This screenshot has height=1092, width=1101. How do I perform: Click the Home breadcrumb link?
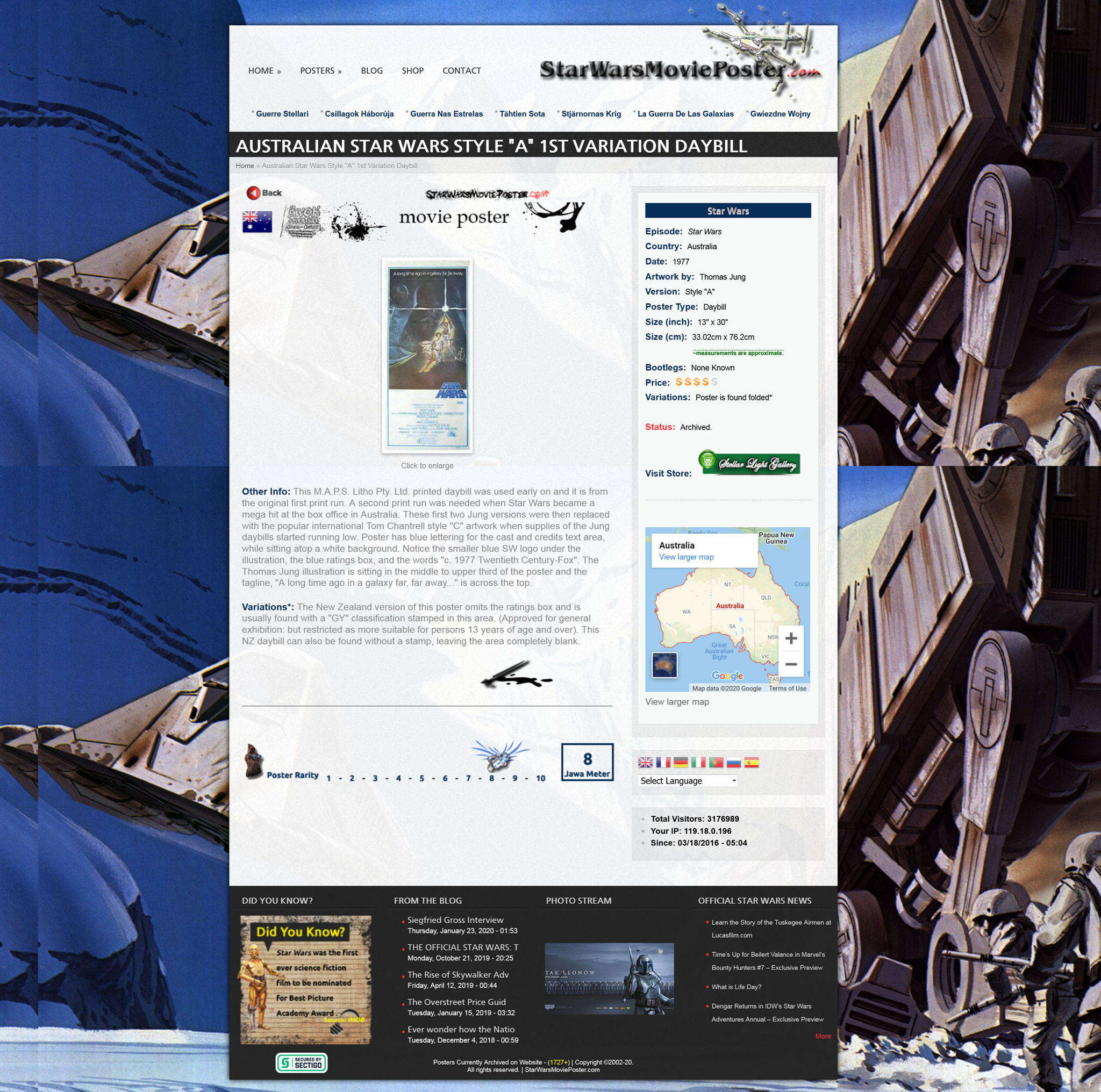pos(245,166)
